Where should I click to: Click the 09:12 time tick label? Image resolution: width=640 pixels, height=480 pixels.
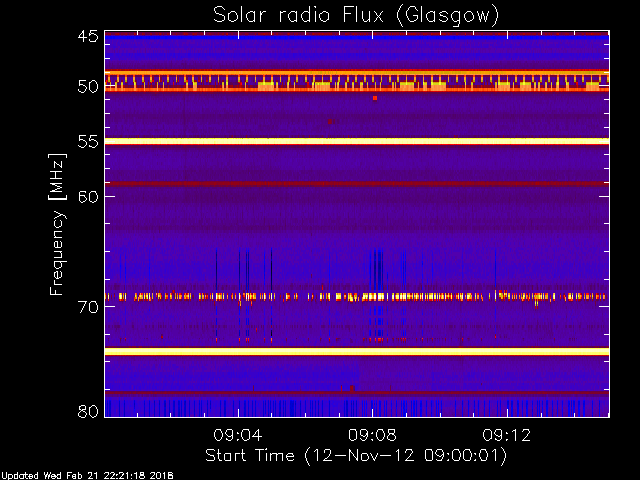coord(507,435)
